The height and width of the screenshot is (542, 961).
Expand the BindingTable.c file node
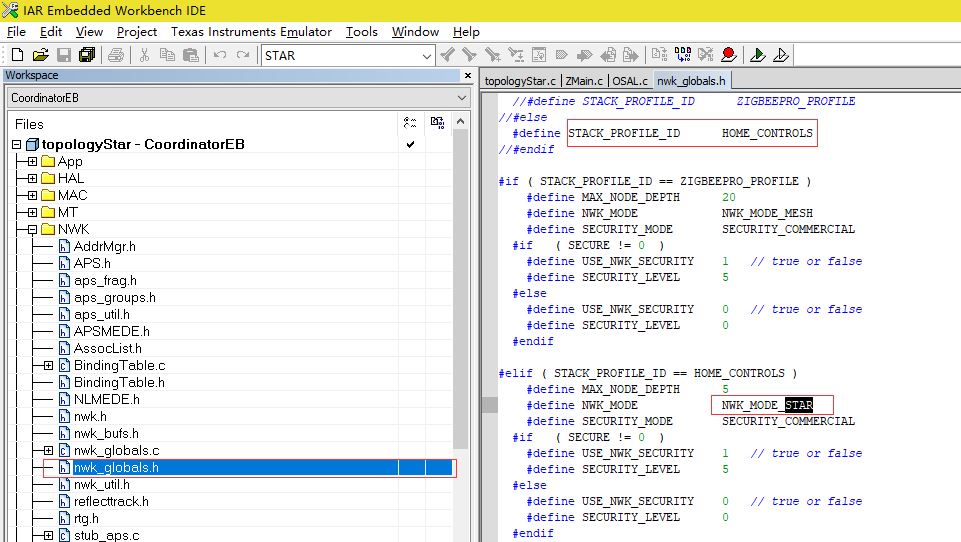click(48, 366)
